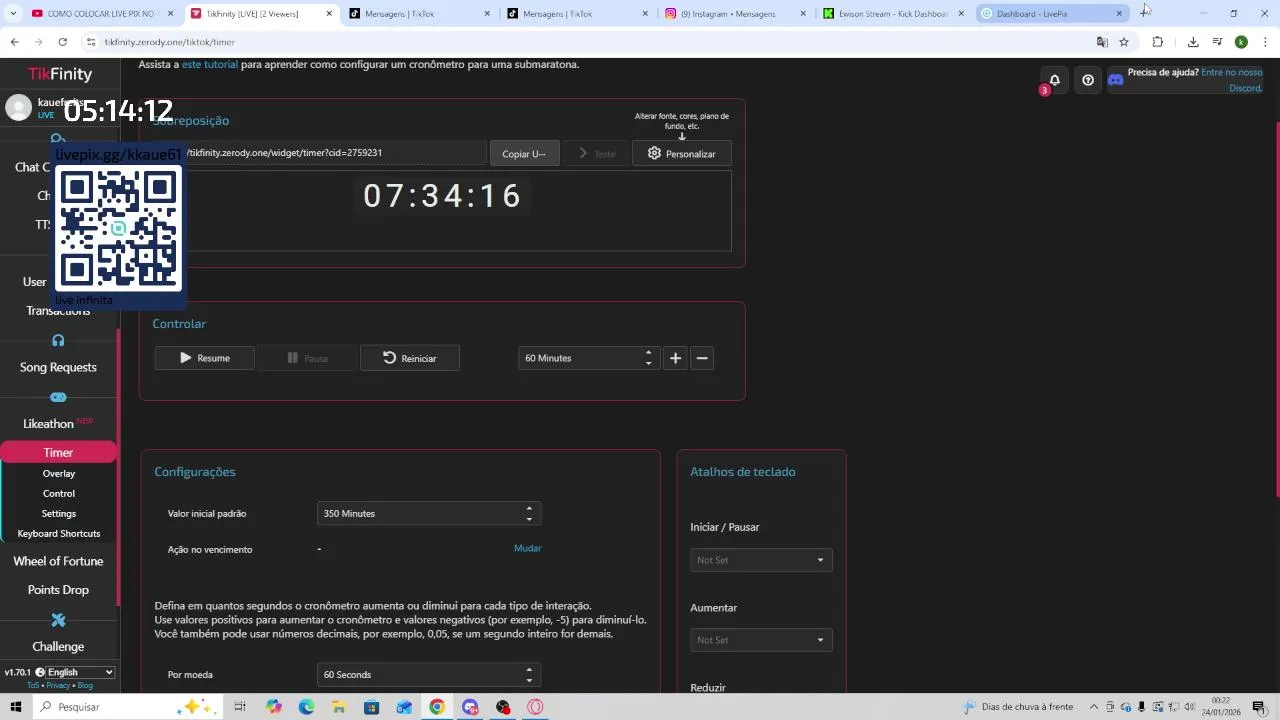
Task: Open Challenge in sidebar
Action: pos(58,646)
